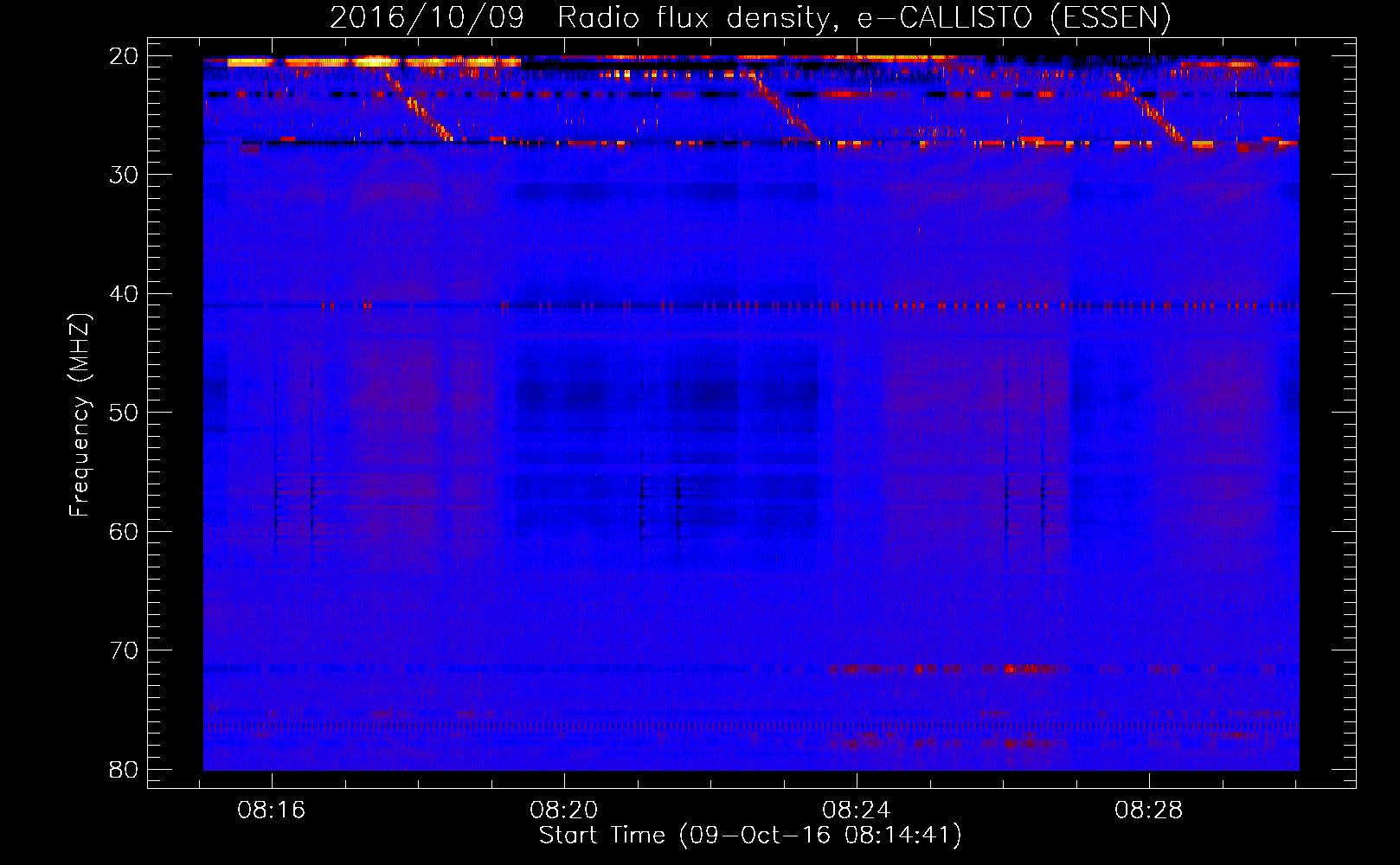Image resolution: width=1400 pixels, height=865 pixels.
Task: Click the '08:24' time tick label
Action: click(x=857, y=811)
